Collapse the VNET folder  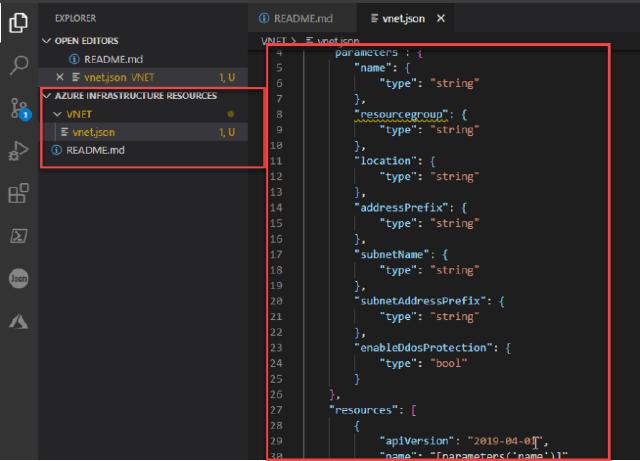56,114
